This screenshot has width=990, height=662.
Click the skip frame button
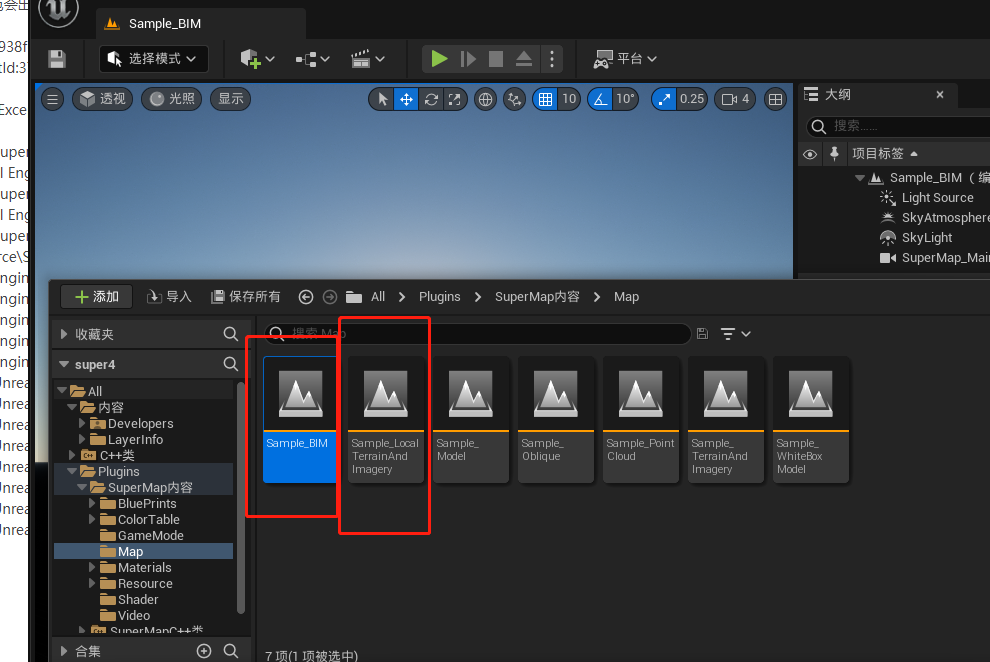click(x=468, y=59)
